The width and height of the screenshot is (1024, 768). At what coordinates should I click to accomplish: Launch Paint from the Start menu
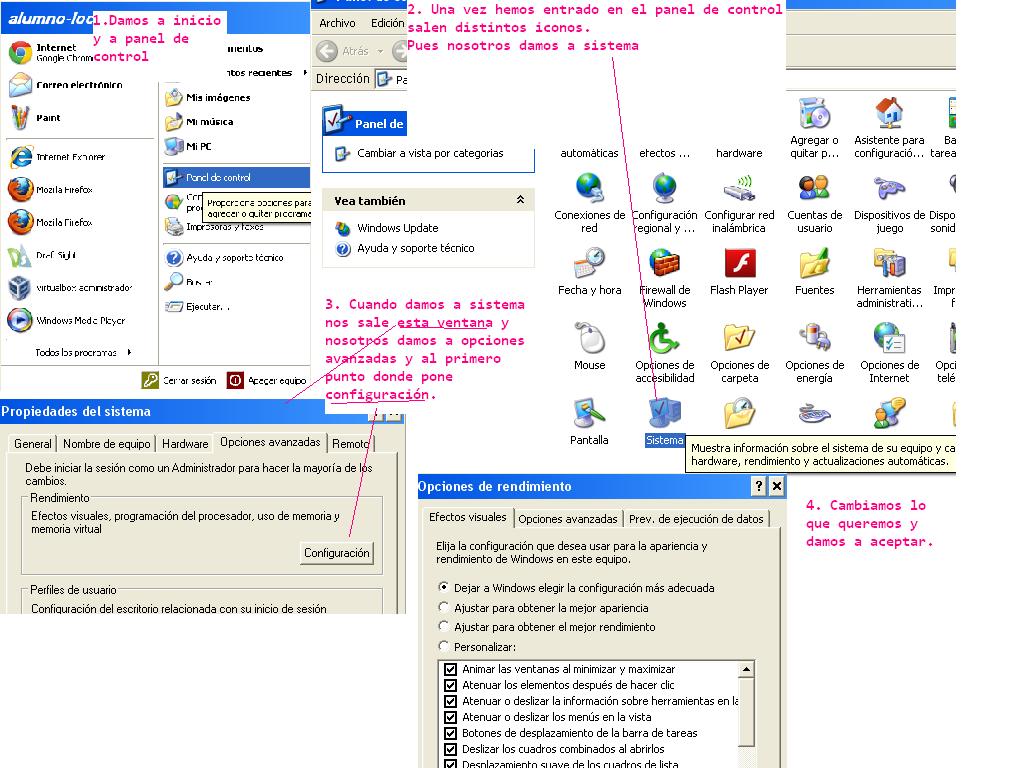coord(35,118)
